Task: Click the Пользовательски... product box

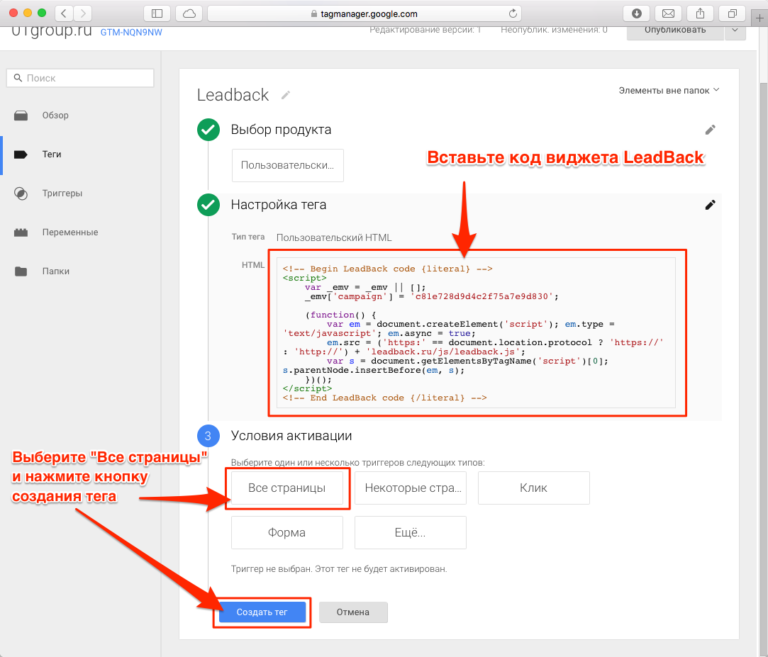Action: pos(288,166)
